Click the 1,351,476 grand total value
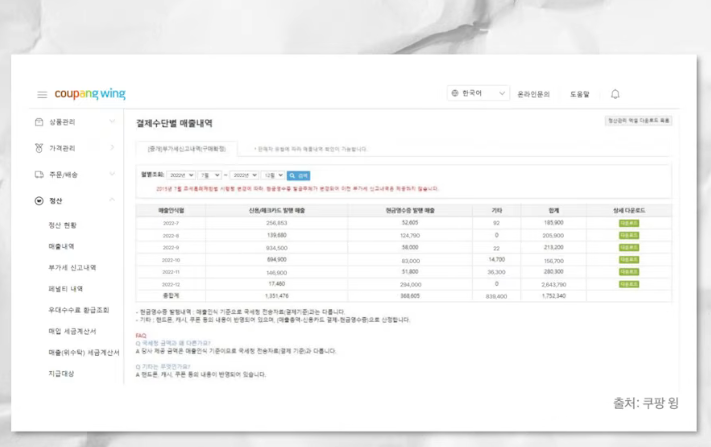Viewport: 711px width, 447px height. click(277, 296)
